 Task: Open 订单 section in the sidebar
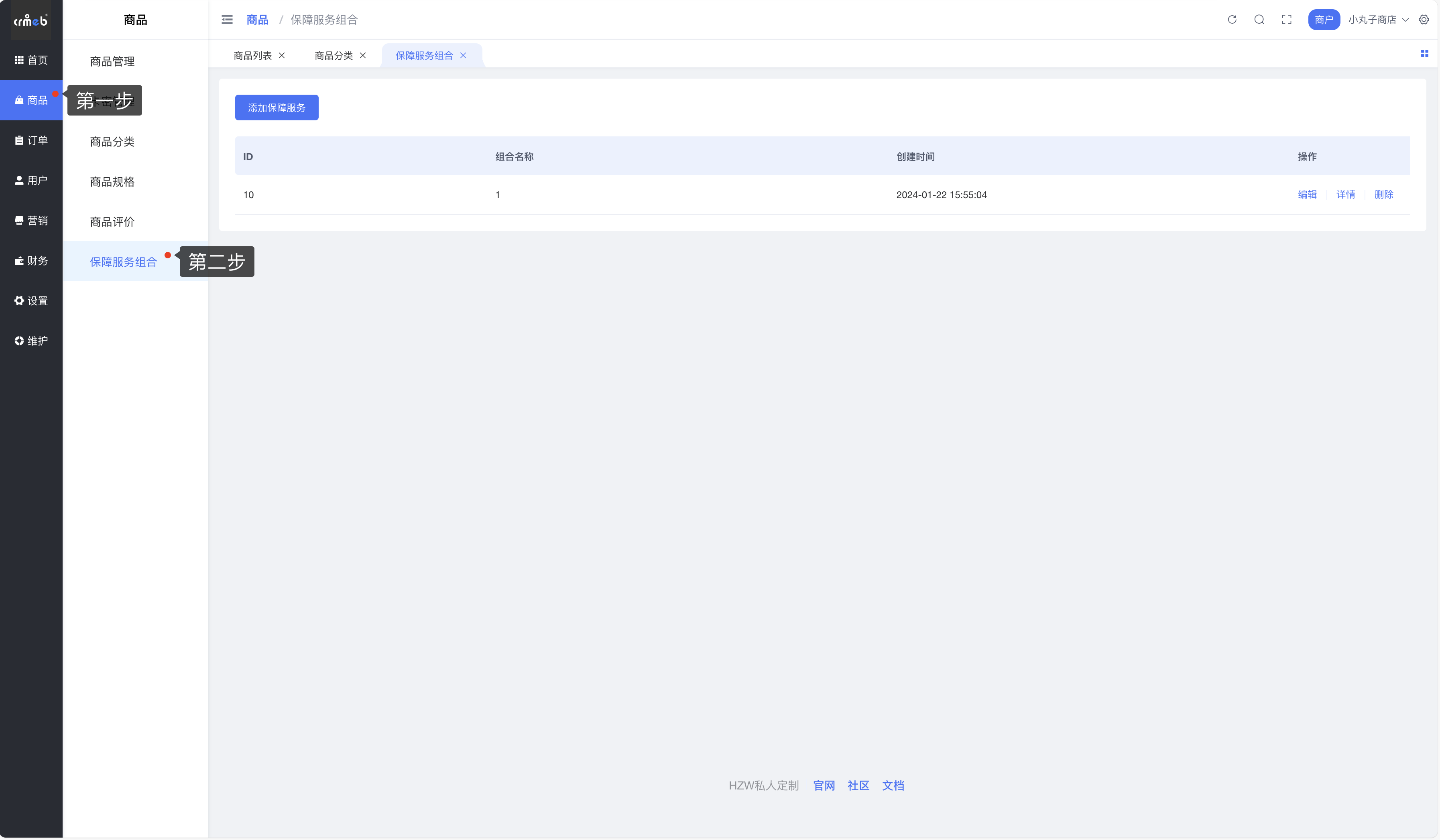31,140
